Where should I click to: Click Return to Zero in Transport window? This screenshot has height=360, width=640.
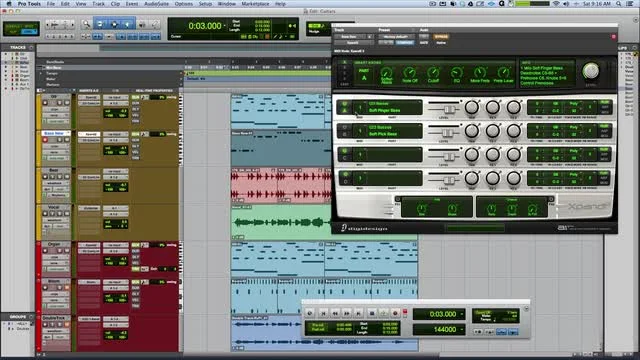pos(323,313)
